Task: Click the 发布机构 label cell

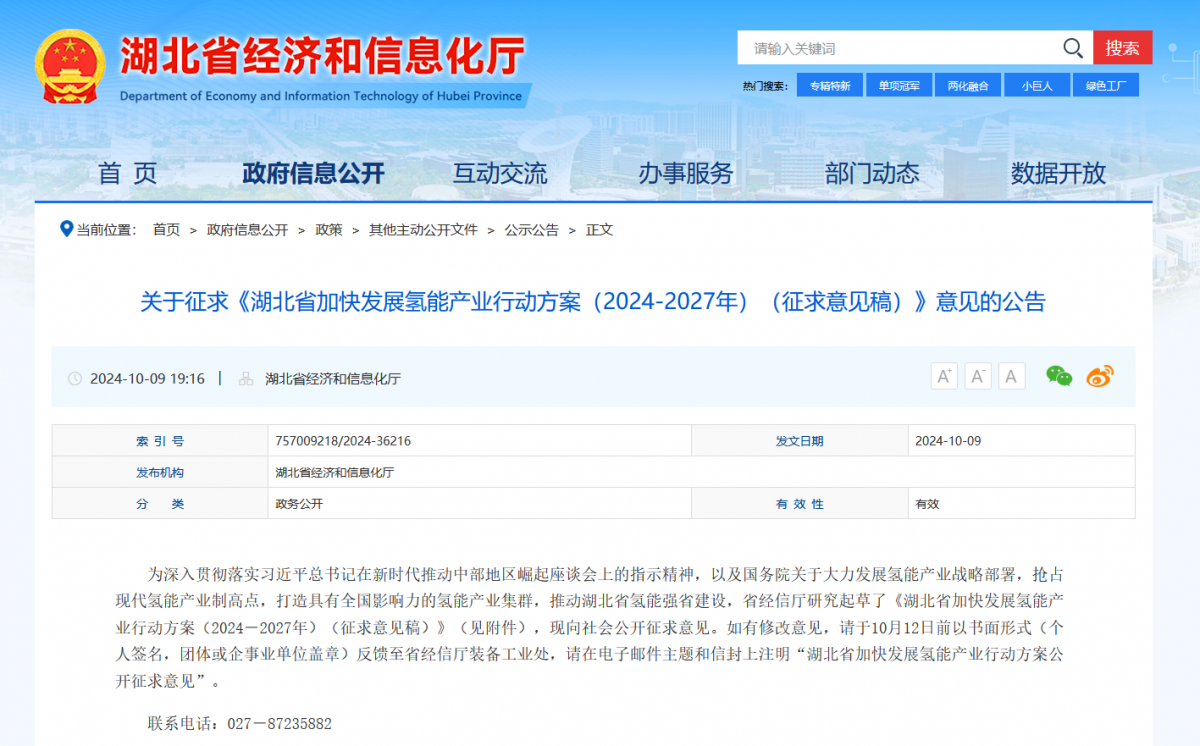Action: [x=160, y=472]
